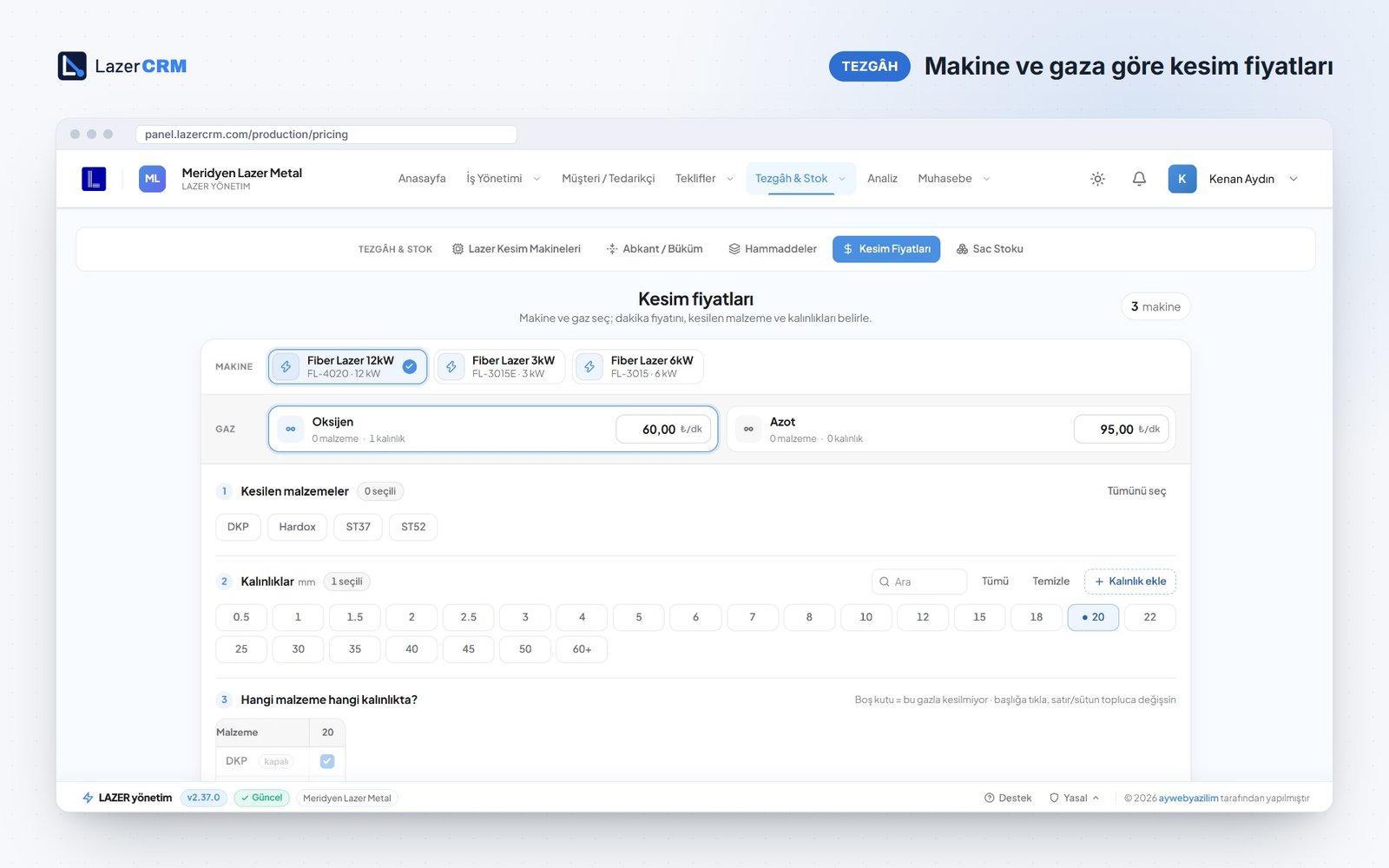Expand the Tezgâh & Stok menu
Viewport: 1389px width, 868px height.
click(x=800, y=179)
